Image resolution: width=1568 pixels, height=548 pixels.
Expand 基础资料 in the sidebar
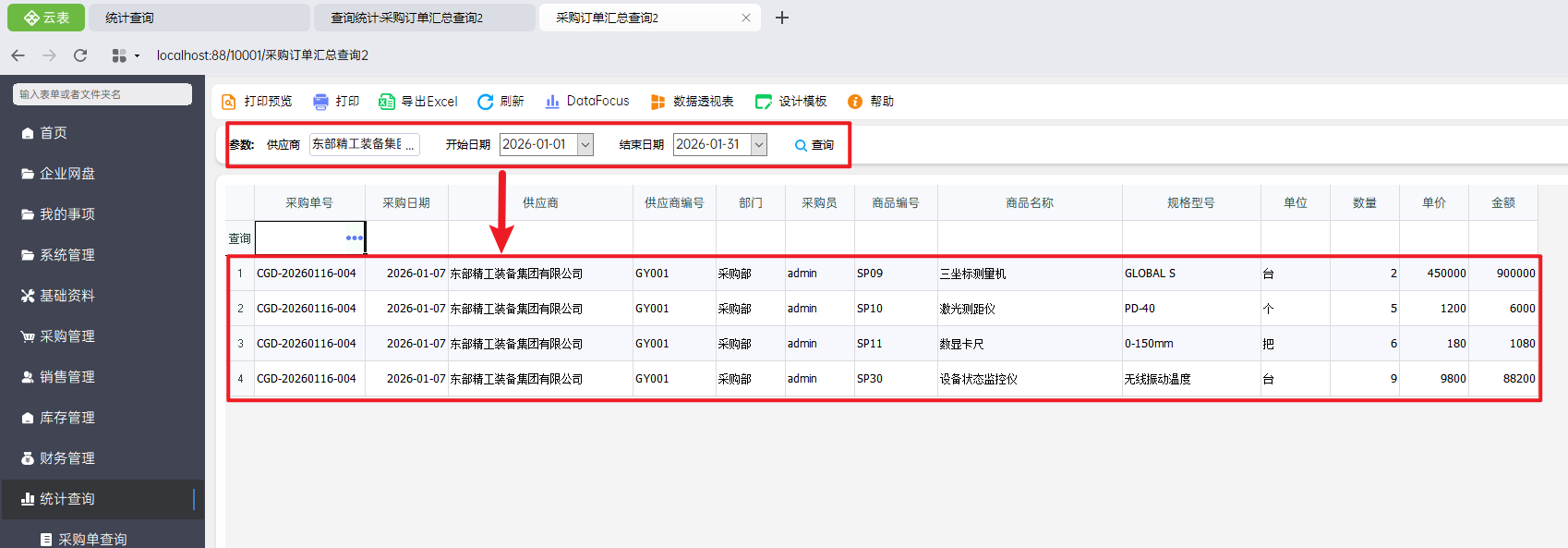(103, 296)
